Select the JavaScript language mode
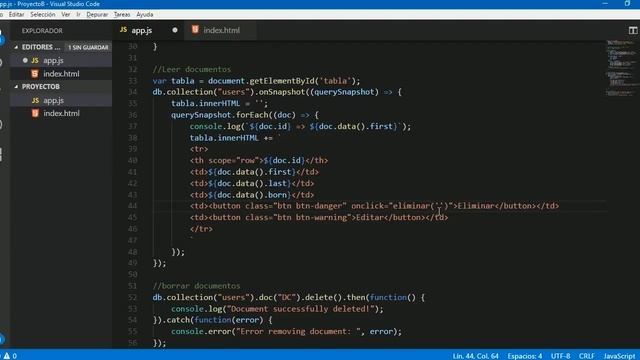Image resolution: width=640 pixels, height=360 pixels. pyautogui.click(x=619, y=356)
